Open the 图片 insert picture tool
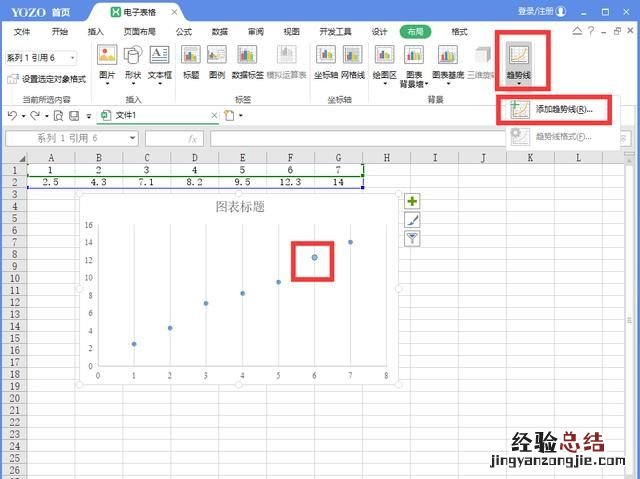The image size is (640, 479). pos(107,65)
